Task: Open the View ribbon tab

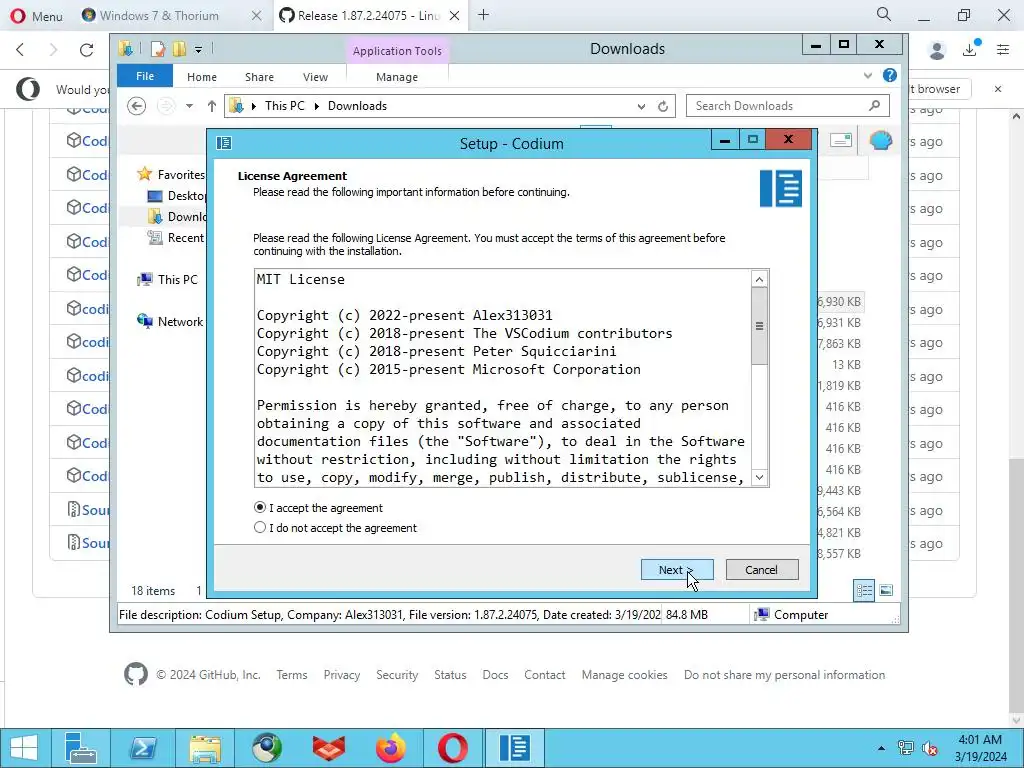Action: tap(315, 77)
